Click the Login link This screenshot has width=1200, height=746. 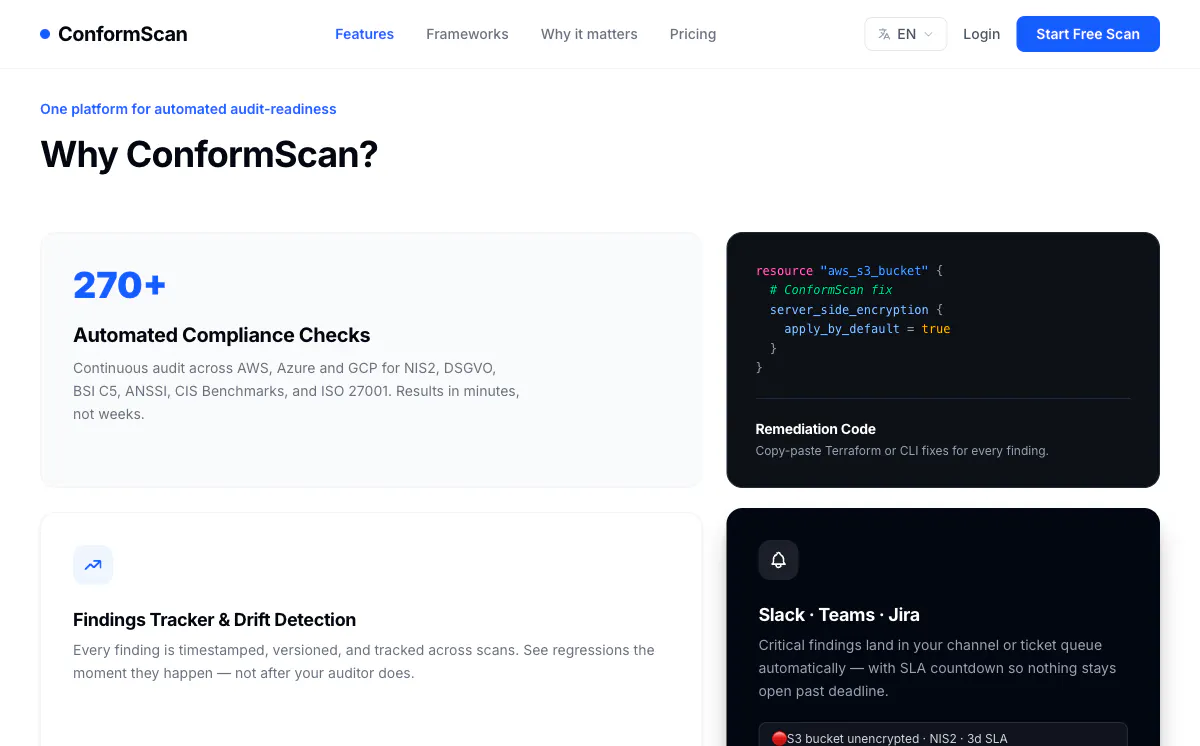(x=981, y=34)
